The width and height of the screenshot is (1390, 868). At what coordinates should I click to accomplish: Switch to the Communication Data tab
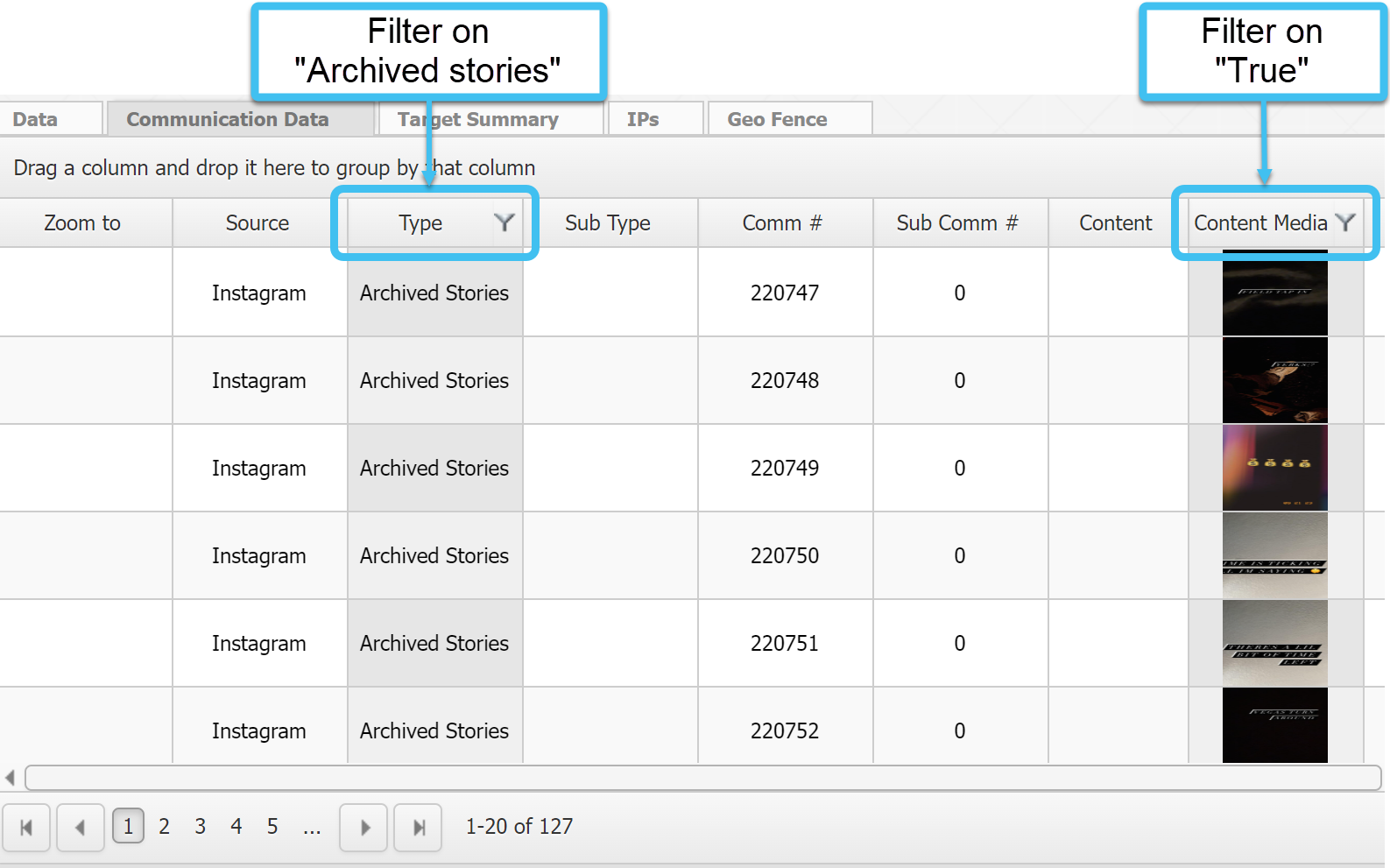(x=228, y=119)
